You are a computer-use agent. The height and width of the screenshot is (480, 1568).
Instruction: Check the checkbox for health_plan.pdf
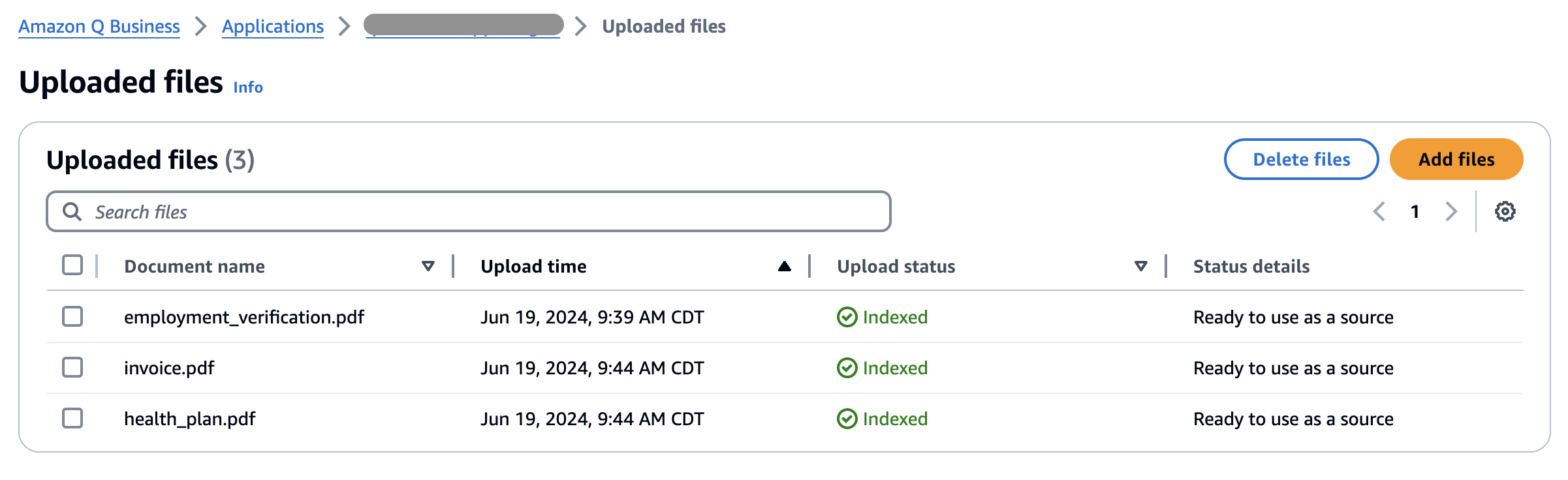(x=72, y=419)
